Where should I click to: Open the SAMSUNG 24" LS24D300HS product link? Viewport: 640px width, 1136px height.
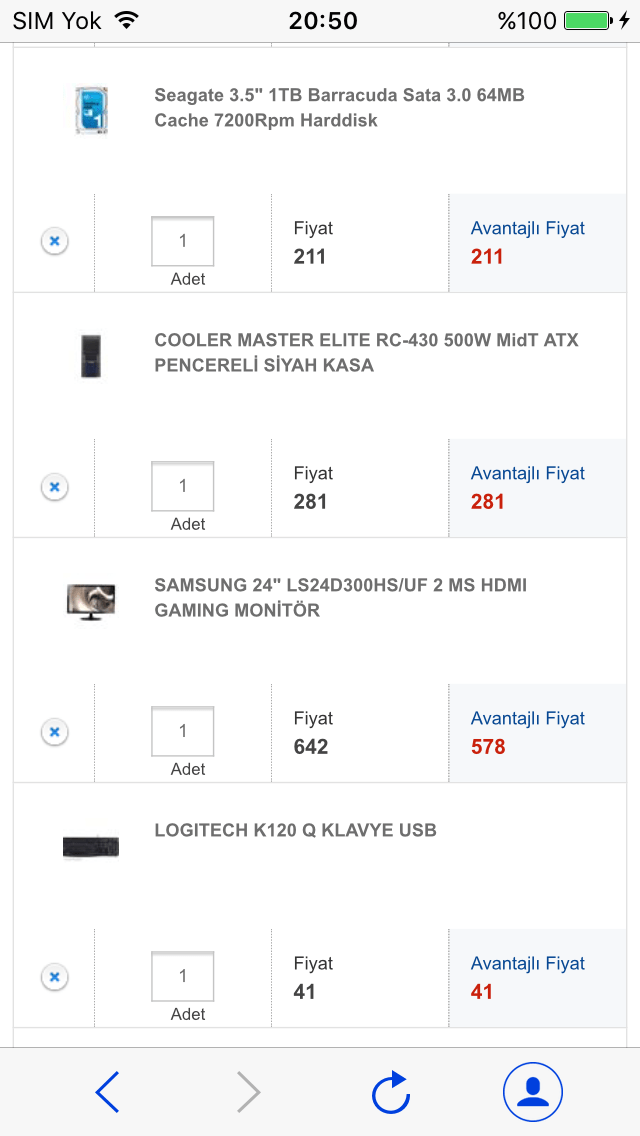point(340,597)
